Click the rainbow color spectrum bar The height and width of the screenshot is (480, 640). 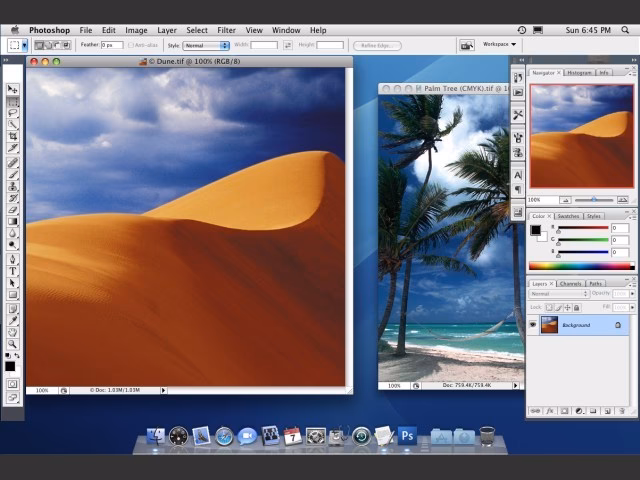tap(578, 265)
